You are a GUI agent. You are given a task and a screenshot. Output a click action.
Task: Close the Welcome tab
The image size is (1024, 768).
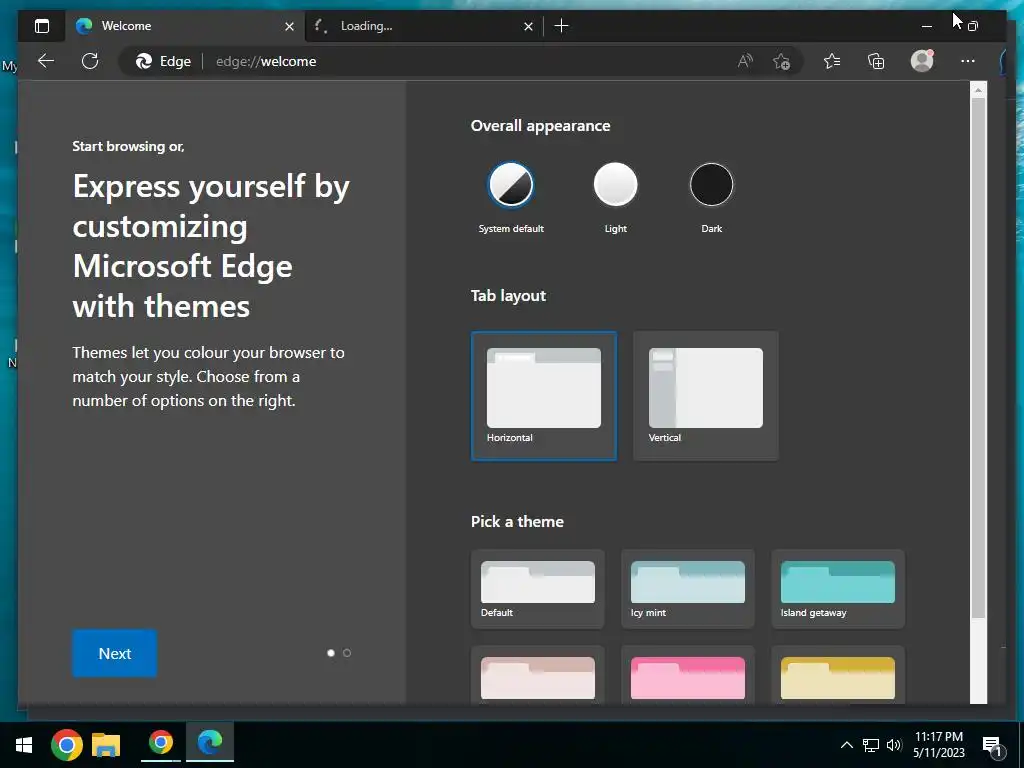click(289, 27)
